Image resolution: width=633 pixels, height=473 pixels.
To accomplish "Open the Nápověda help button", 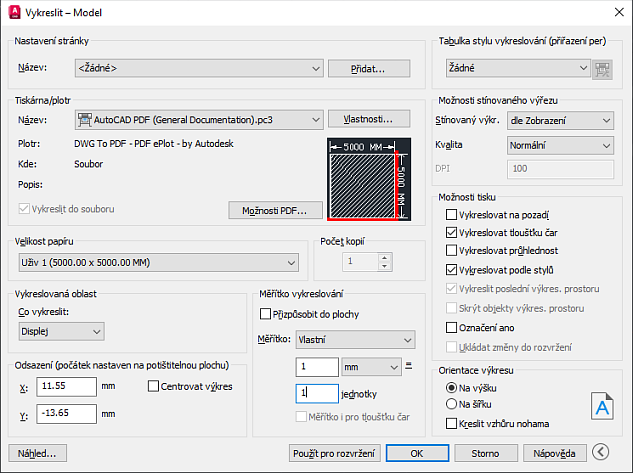I will pyautogui.click(x=554, y=453).
